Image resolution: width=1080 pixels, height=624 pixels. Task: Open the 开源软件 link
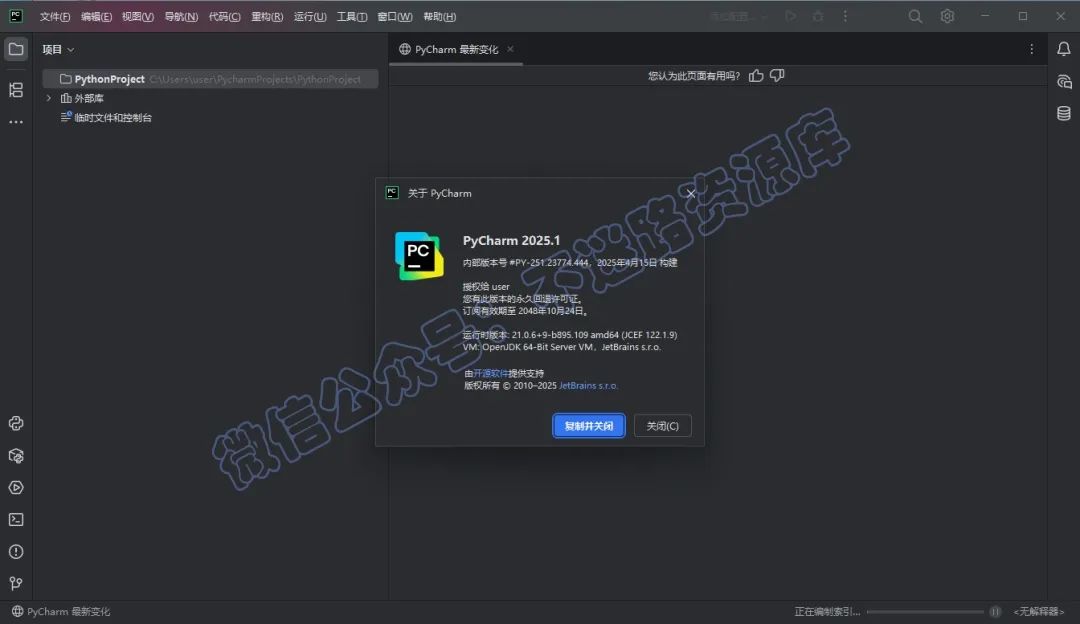click(x=490, y=373)
